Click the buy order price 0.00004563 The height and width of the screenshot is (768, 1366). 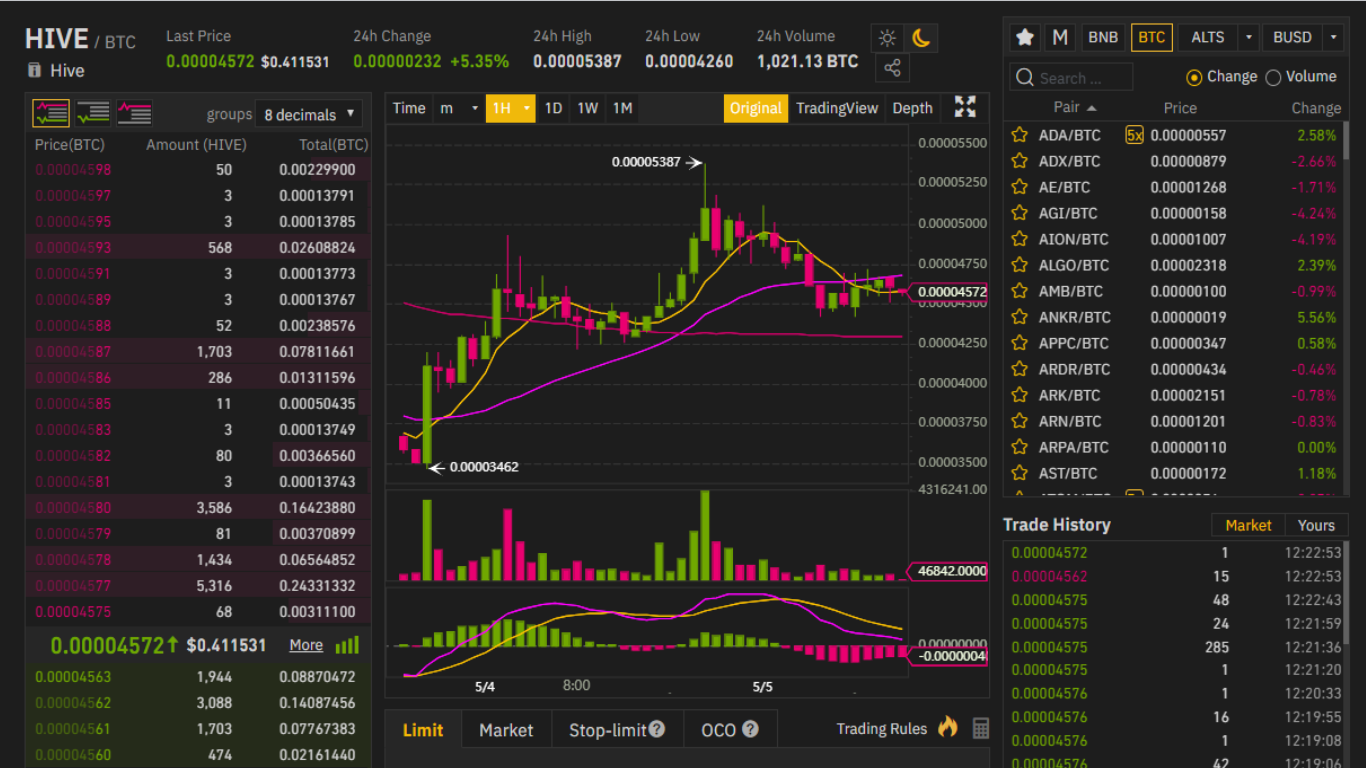coord(73,677)
